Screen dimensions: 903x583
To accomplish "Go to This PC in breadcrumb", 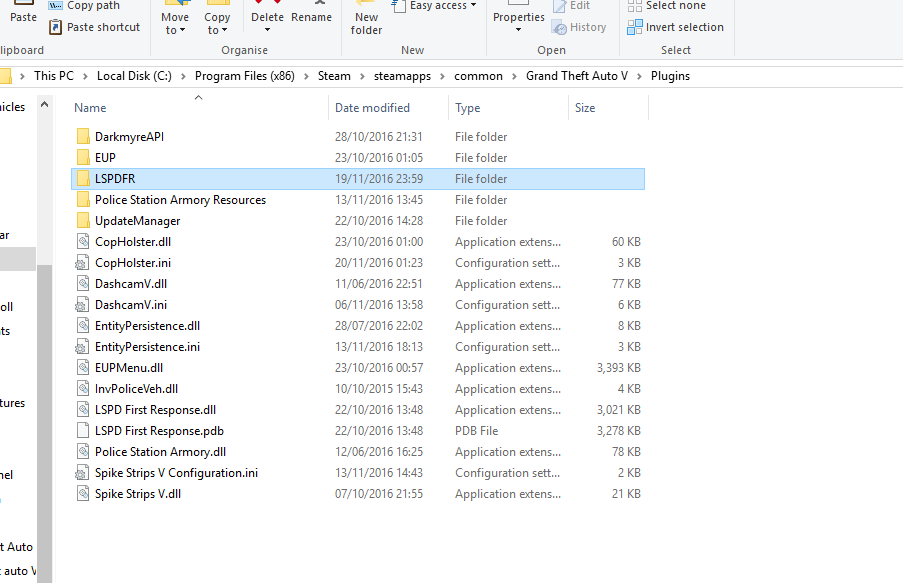I will (x=54, y=76).
